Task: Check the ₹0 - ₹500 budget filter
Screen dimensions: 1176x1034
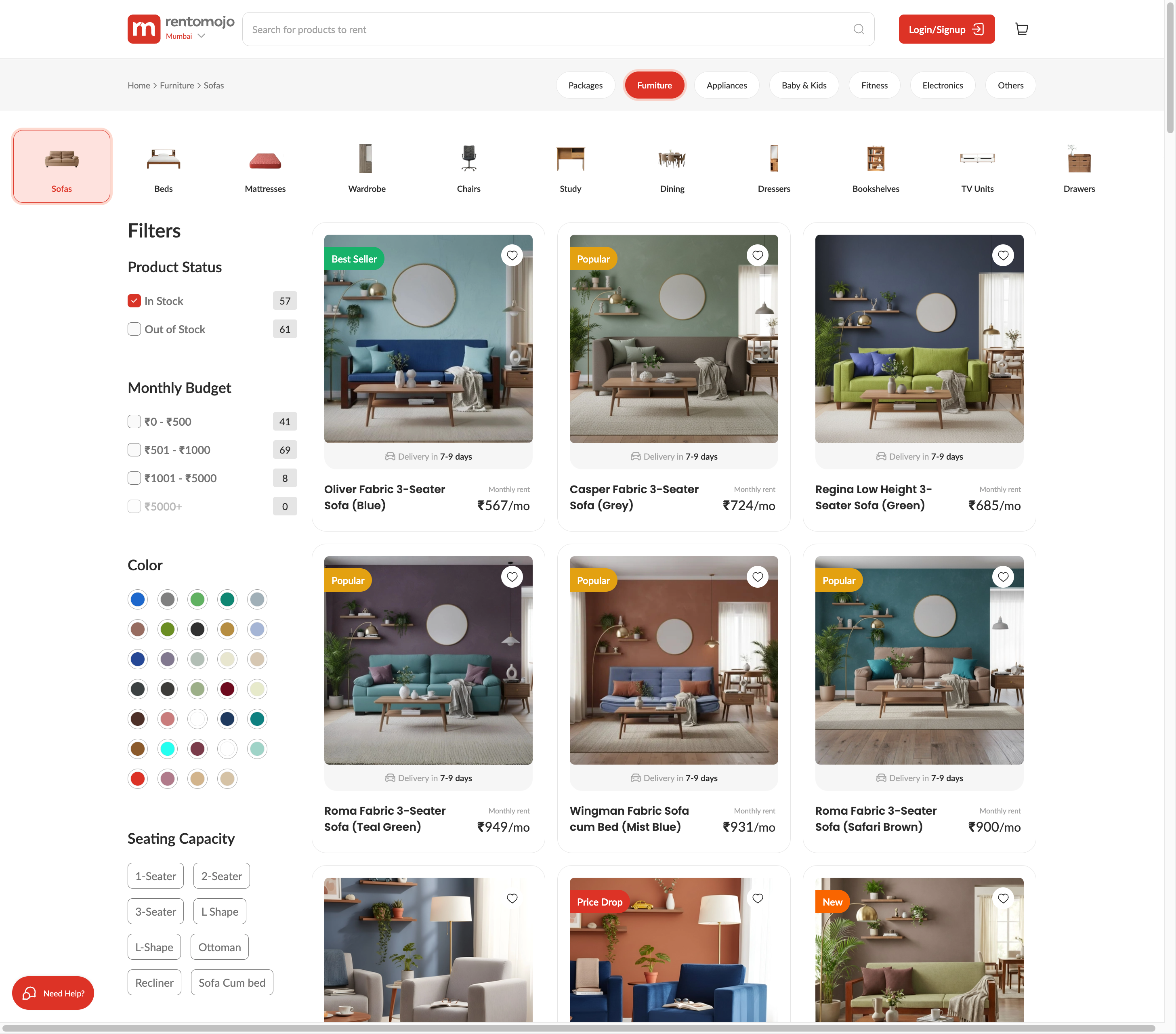Action: point(134,422)
